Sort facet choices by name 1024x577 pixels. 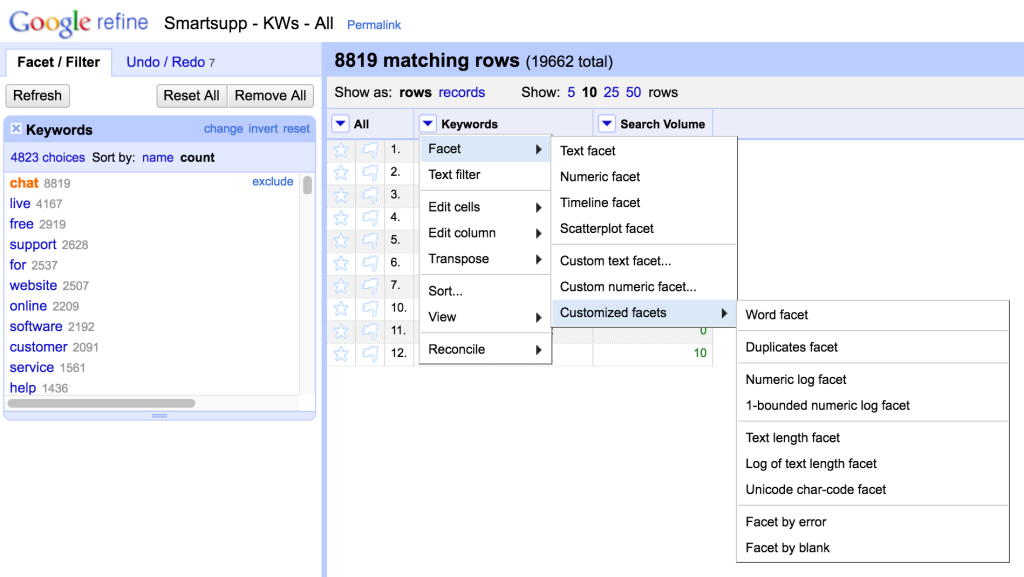pyautogui.click(x=157, y=157)
